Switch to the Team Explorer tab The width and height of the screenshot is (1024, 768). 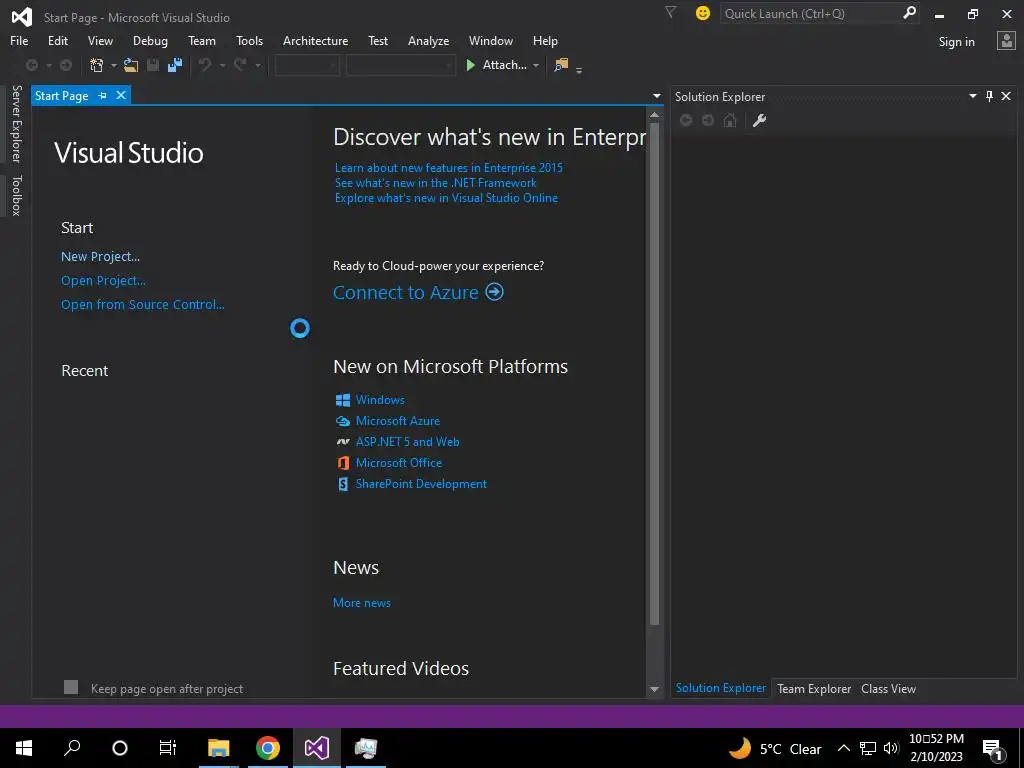[814, 688]
